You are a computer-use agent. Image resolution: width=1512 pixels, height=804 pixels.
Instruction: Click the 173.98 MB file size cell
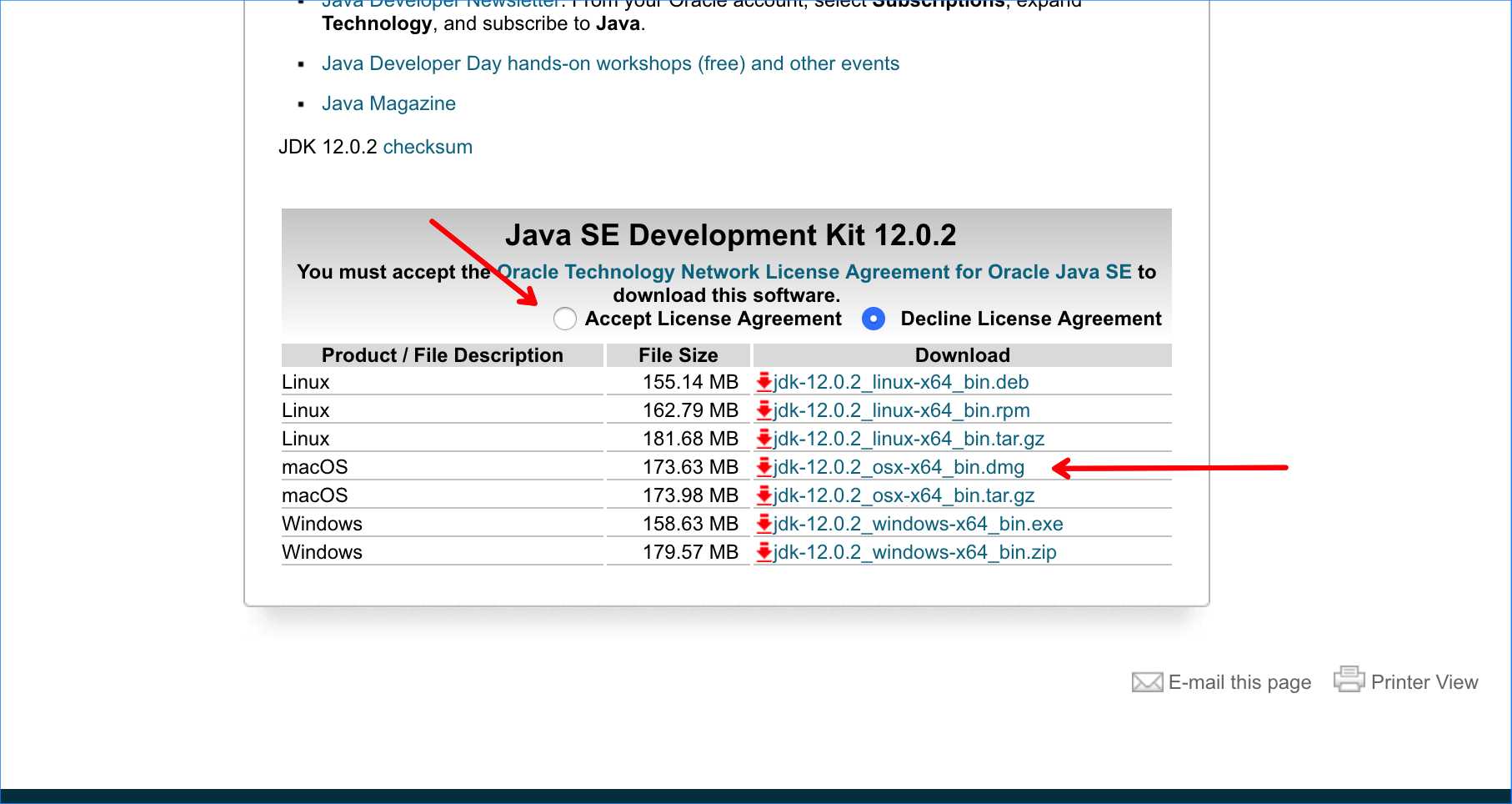[x=678, y=495]
